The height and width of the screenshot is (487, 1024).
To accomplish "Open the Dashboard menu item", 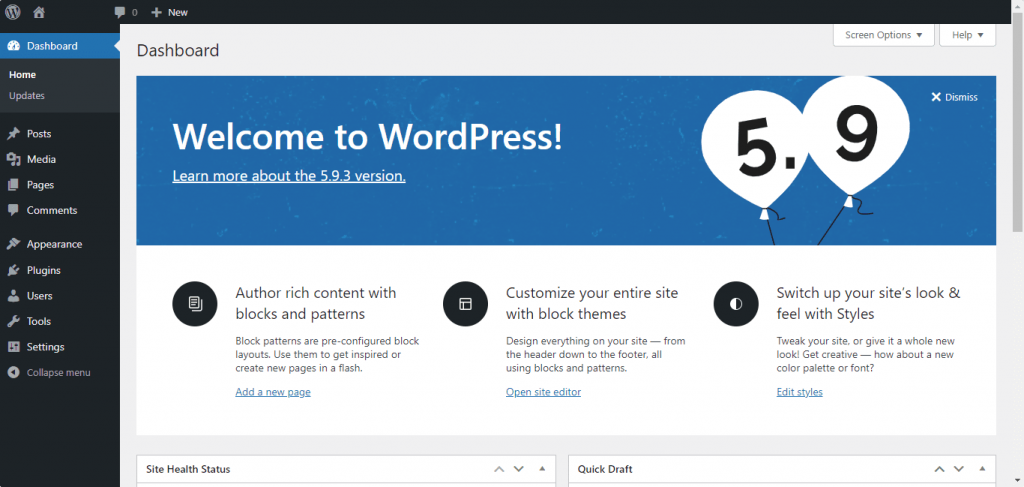I will click(x=60, y=46).
